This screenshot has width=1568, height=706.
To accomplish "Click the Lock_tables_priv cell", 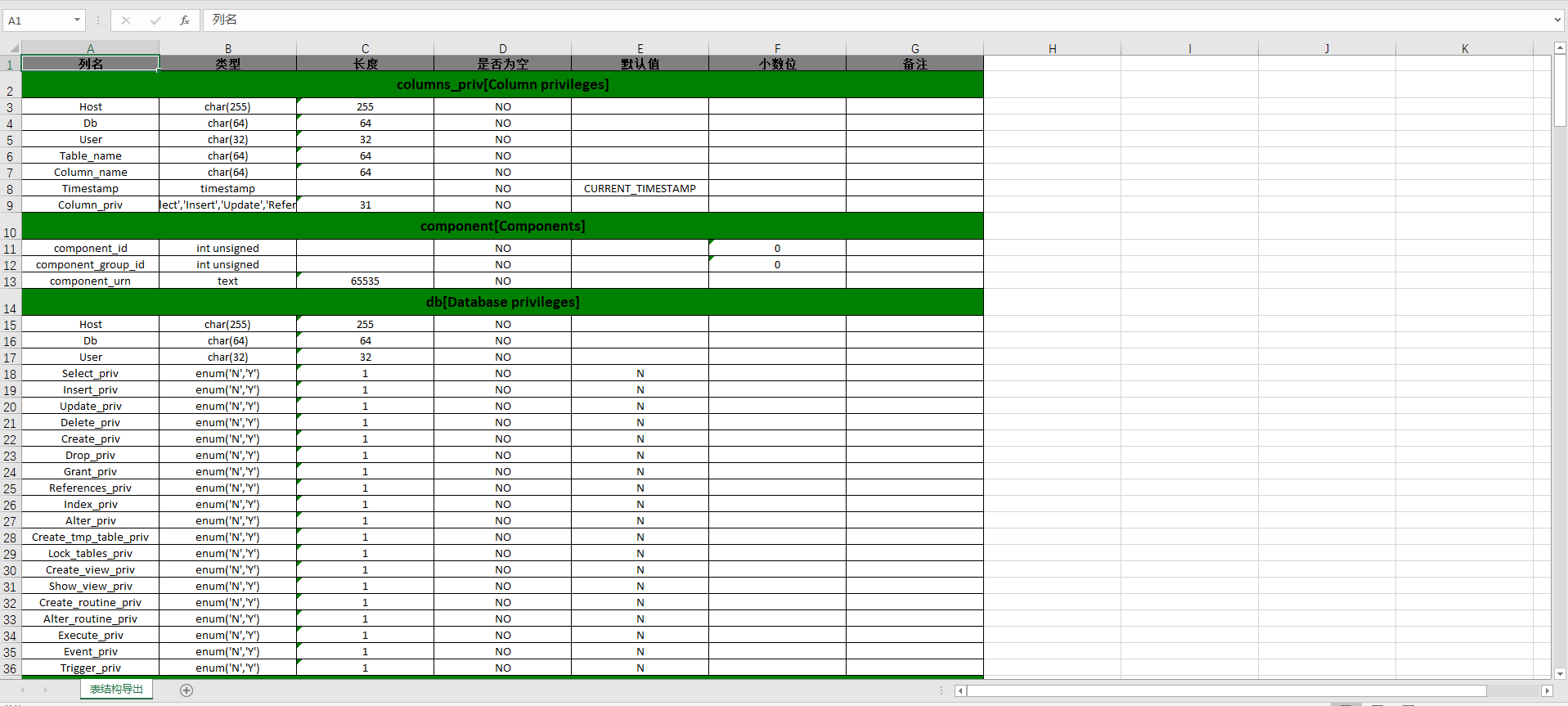I will [91, 554].
